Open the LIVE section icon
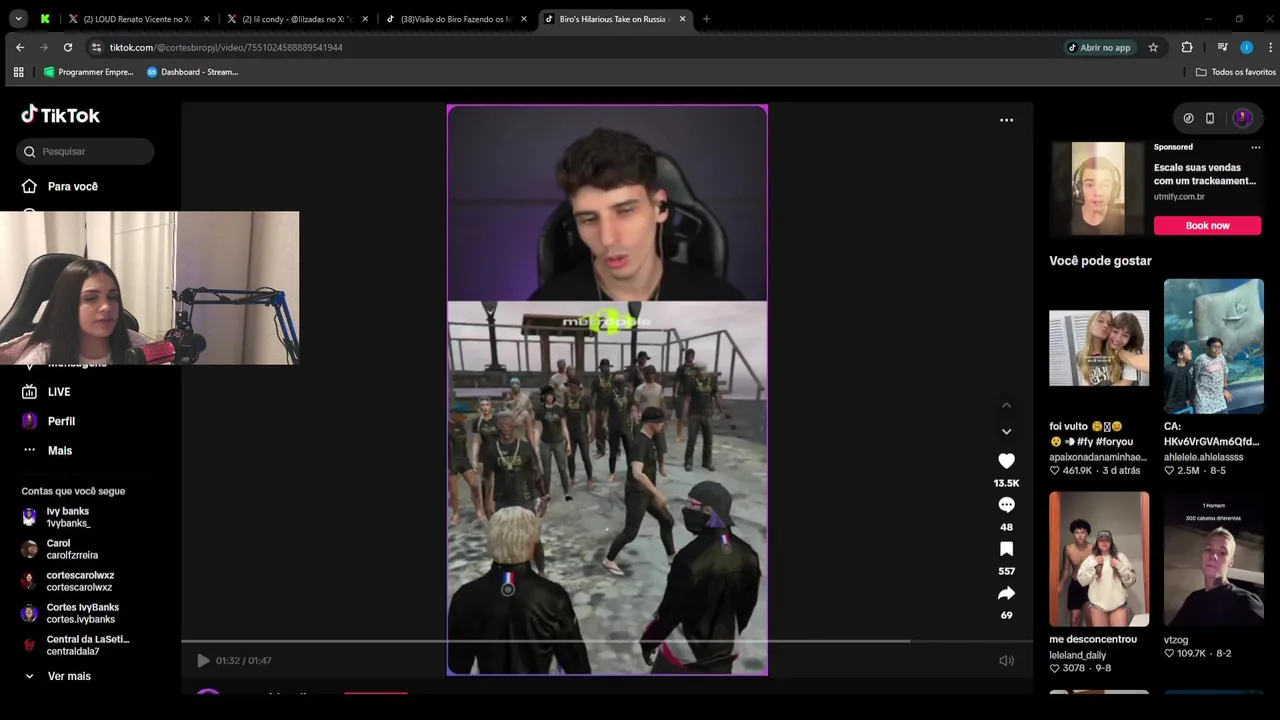 pyautogui.click(x=29, y=392)
